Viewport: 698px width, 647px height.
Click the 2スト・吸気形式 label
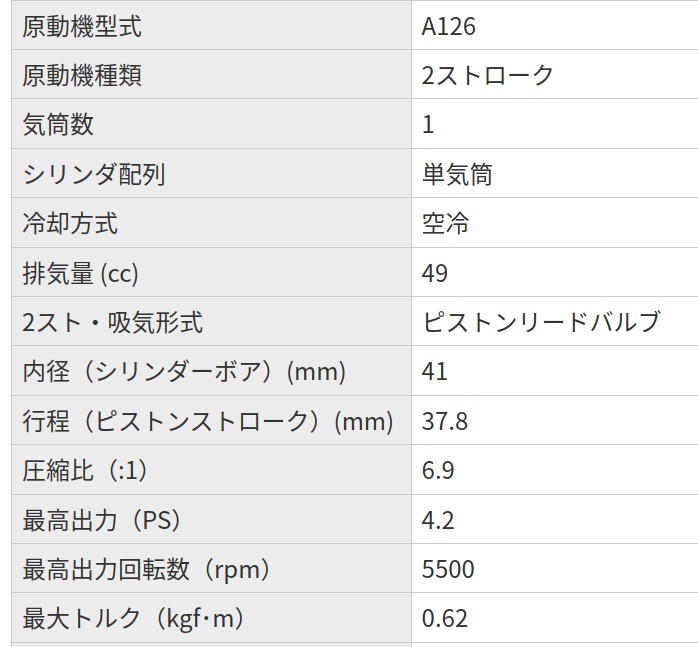click(x=113, y=322)
